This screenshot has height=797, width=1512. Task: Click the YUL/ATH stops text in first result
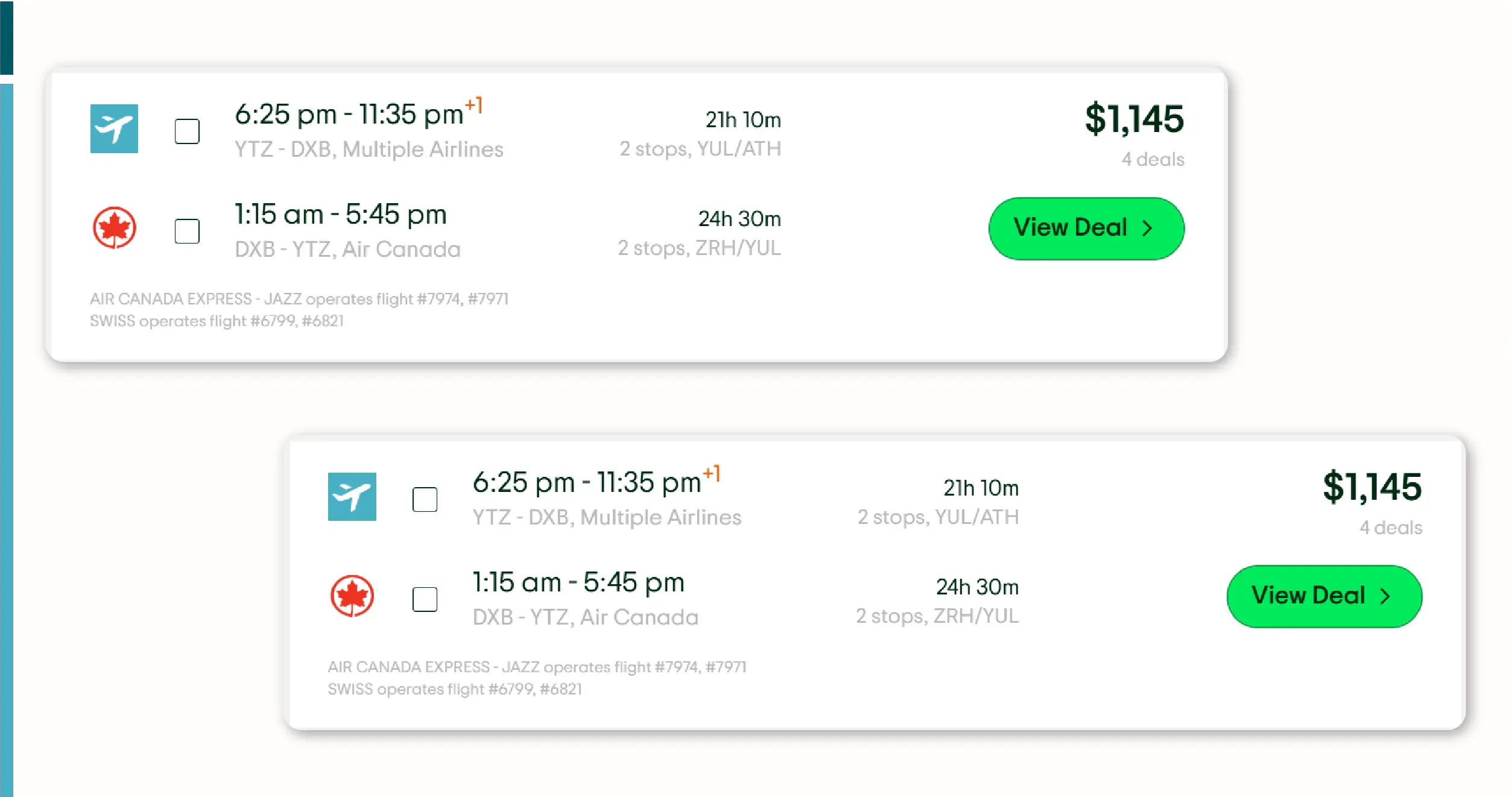[739, 149]
